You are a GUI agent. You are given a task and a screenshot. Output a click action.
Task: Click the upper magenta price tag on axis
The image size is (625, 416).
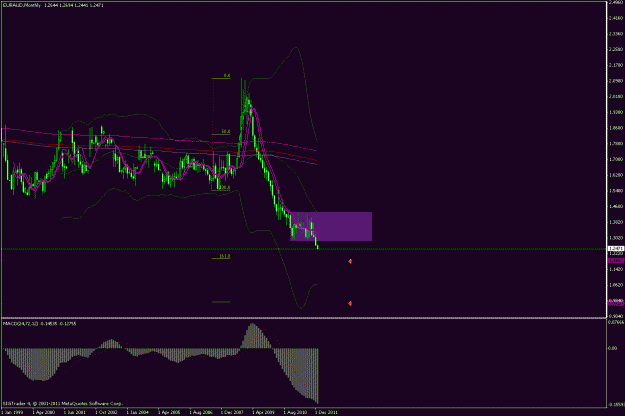pos(616,260)
